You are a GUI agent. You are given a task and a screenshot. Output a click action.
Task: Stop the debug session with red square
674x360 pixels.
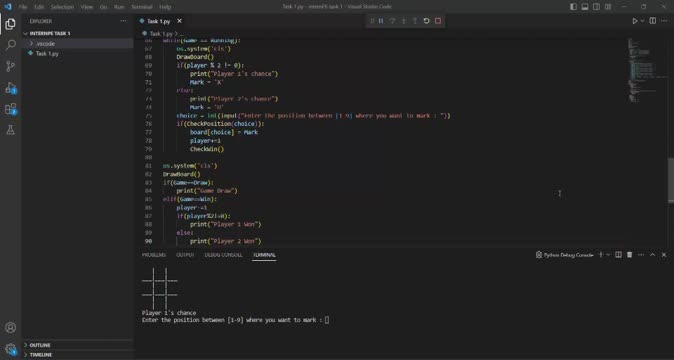point(438,21)
